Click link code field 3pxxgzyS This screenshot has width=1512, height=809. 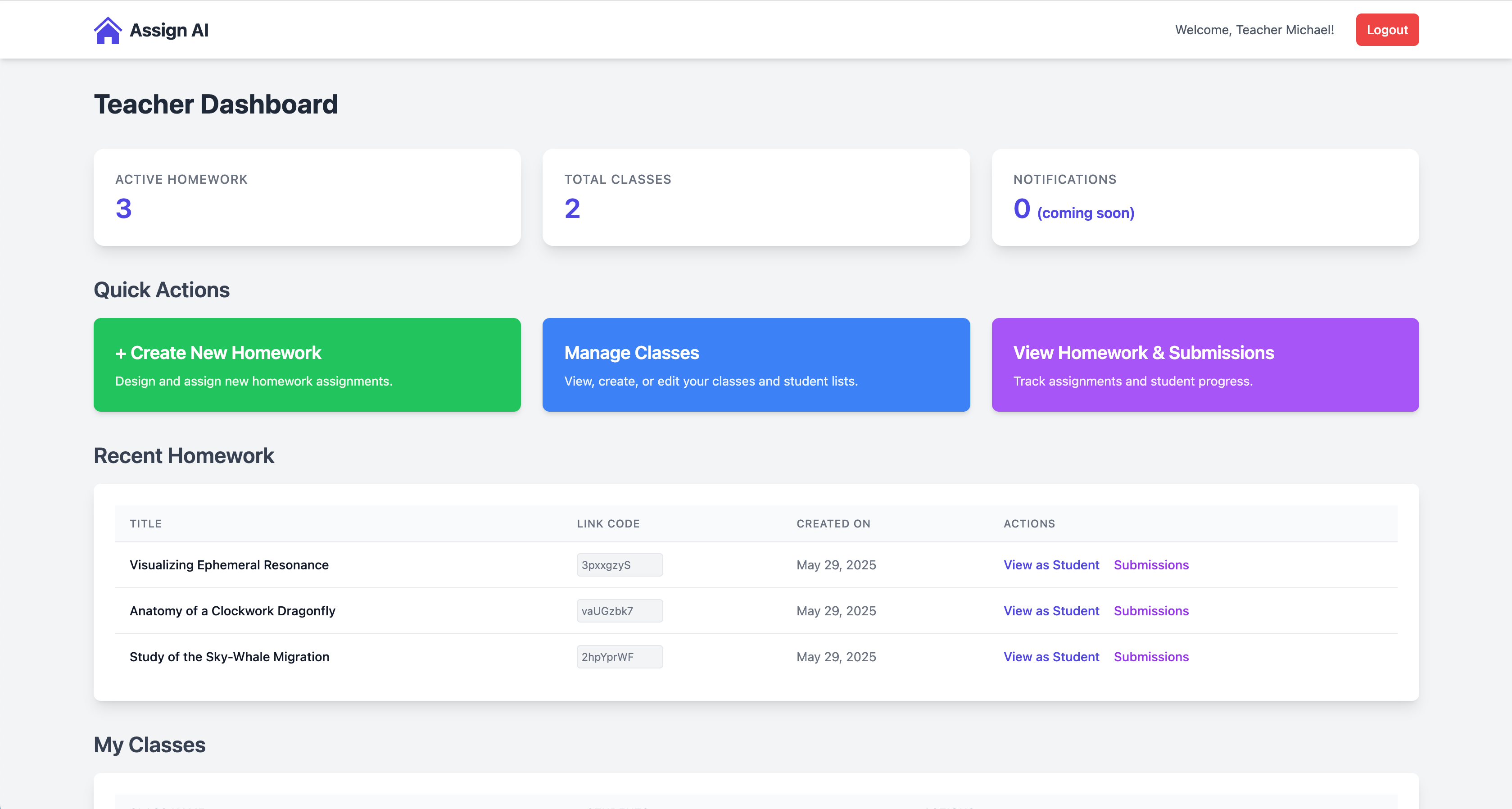coord(619,565)
